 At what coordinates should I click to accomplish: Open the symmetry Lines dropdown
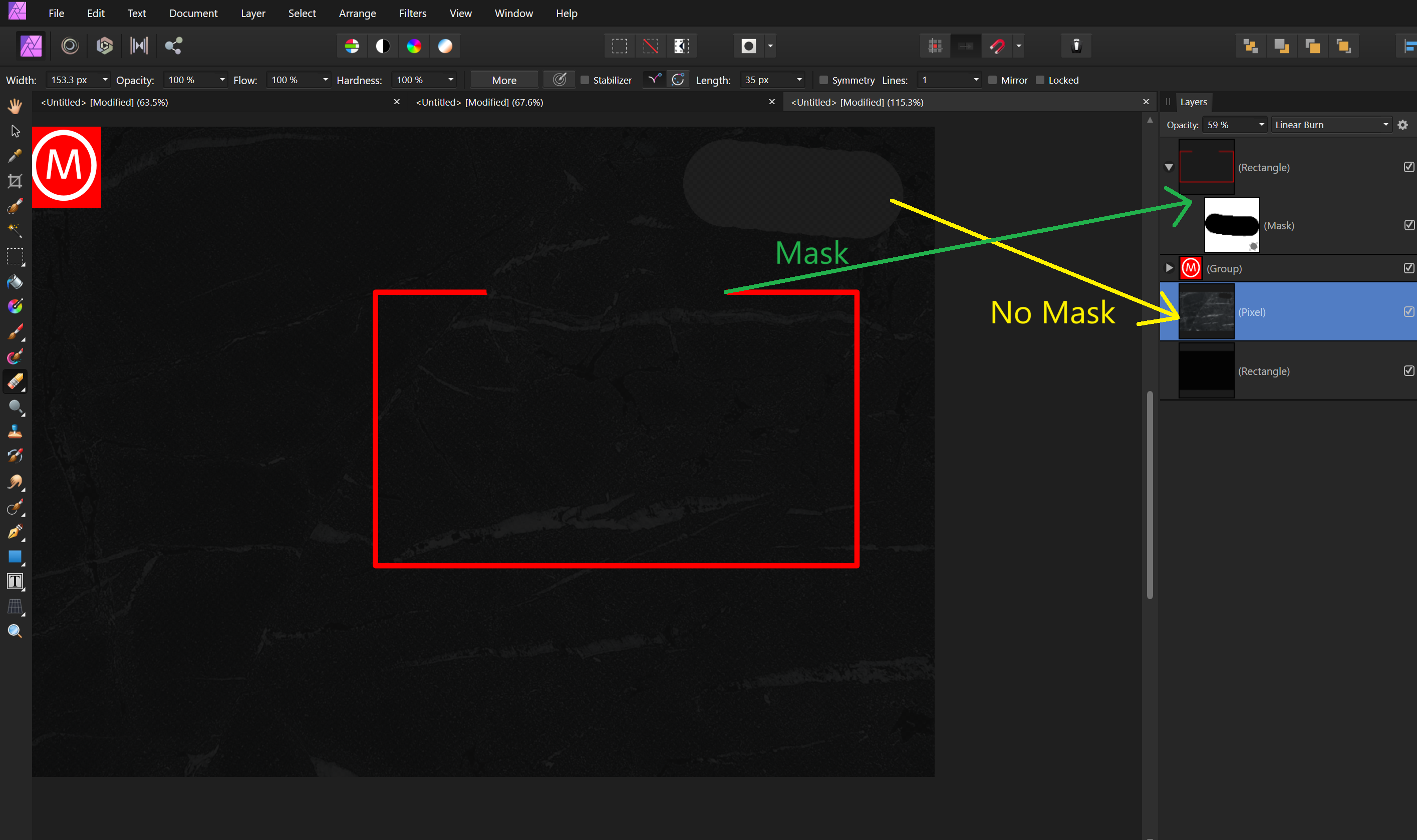976,80
